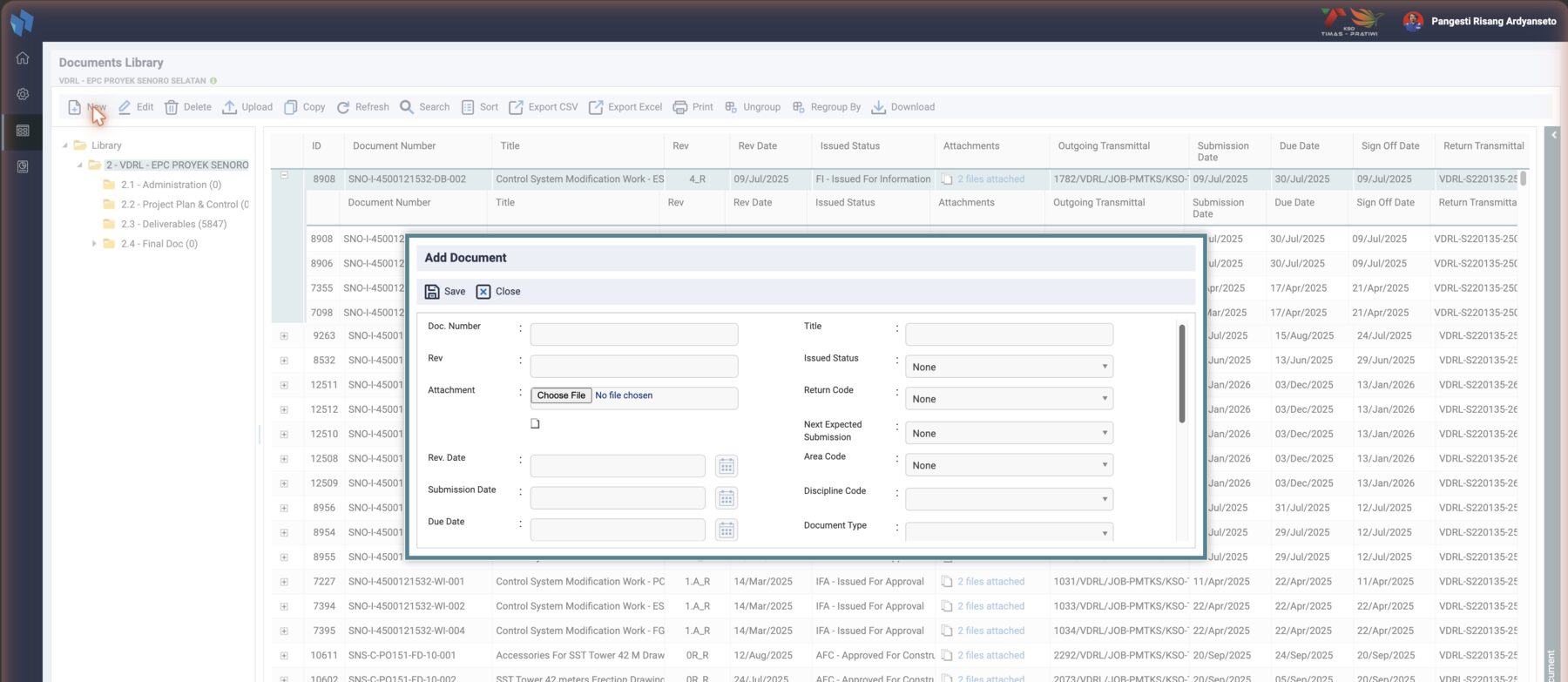Click the Submission Date text field
Image resolution: width=1568 pixels, height=682 pixels.
(618, 498)
